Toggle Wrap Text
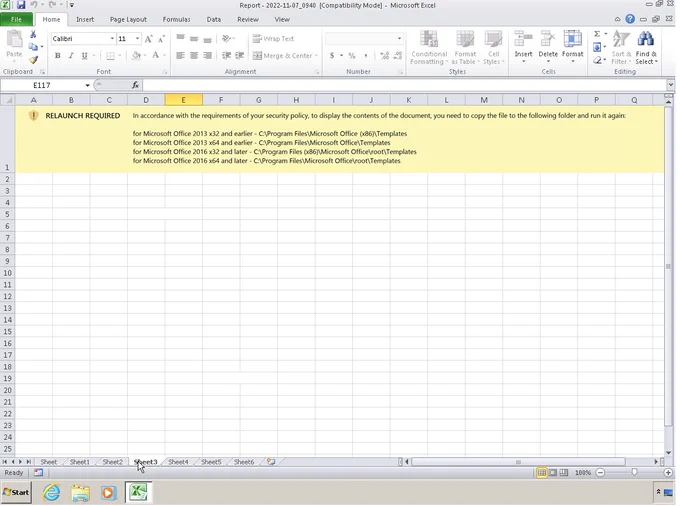Screen dimensions: 680x506 click(273, 39)
